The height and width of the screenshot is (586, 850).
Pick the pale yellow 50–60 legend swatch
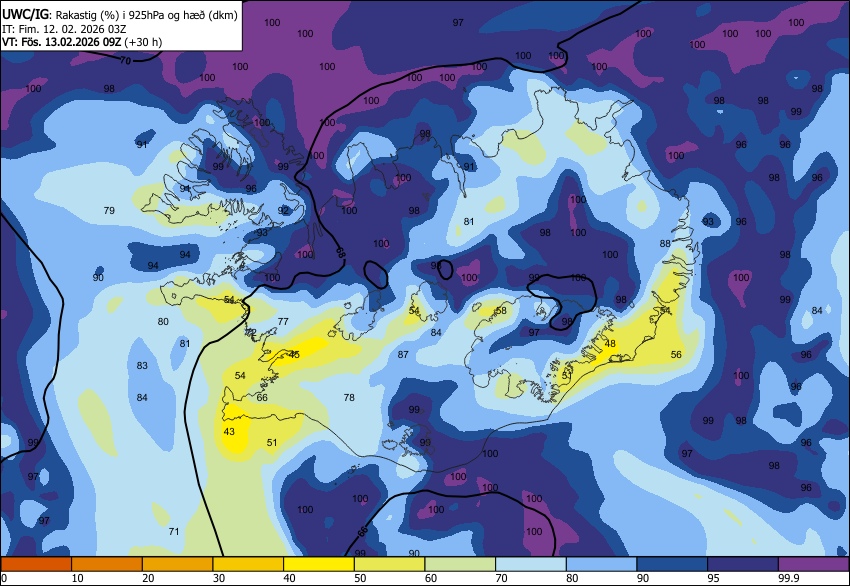coord(389,564)
